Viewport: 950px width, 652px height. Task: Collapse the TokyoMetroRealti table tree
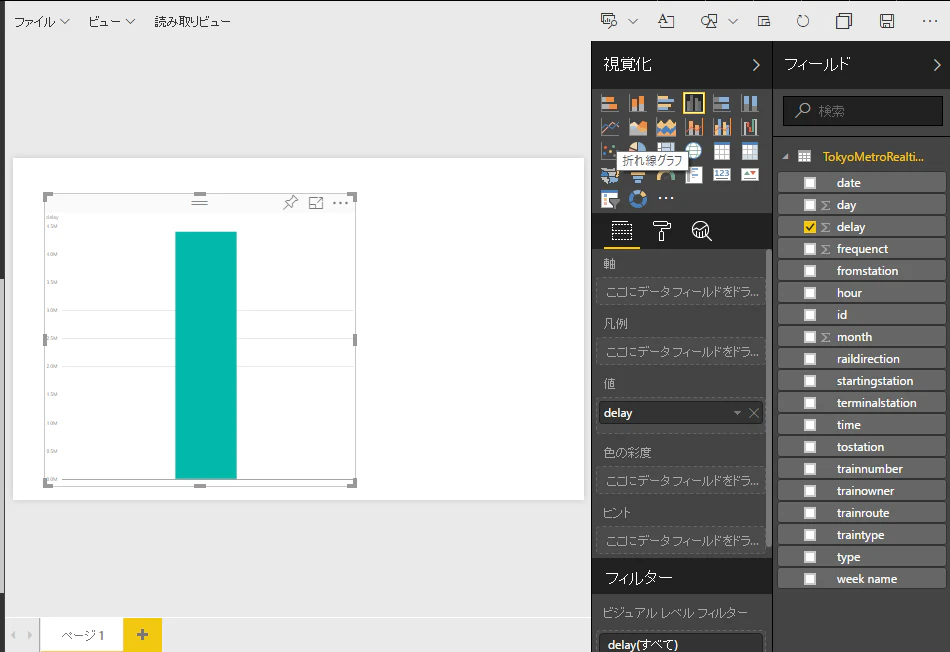786,157
